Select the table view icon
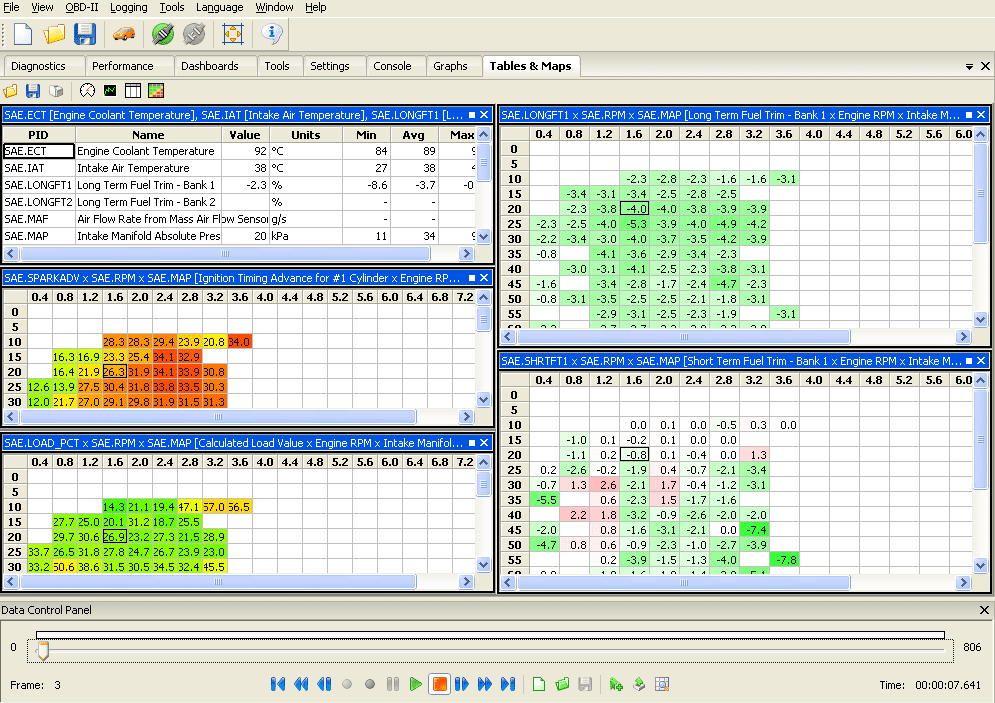The height and width of the screenshot is (703, 995). coord(132,90)
